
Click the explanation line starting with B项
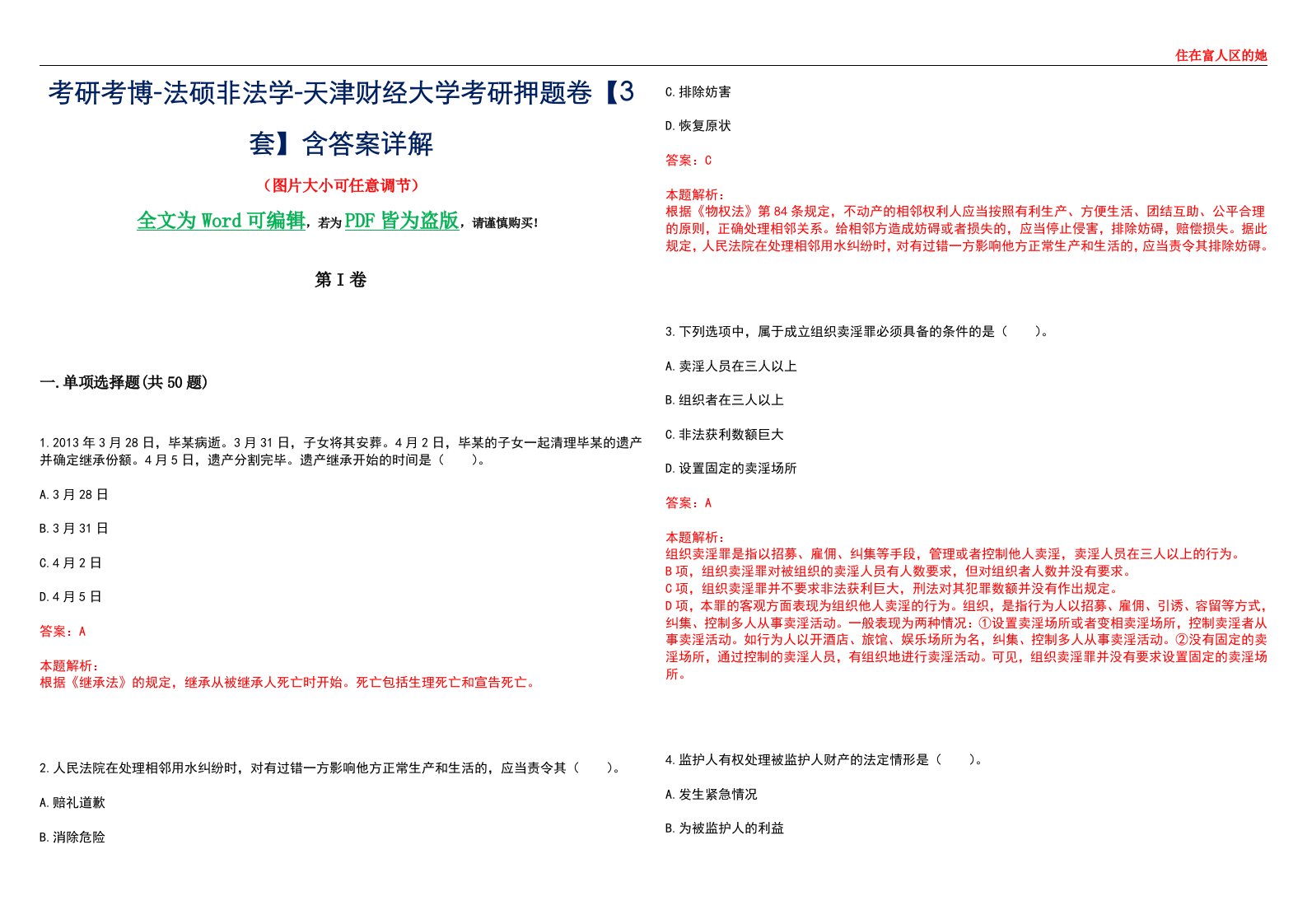(899, 571)
